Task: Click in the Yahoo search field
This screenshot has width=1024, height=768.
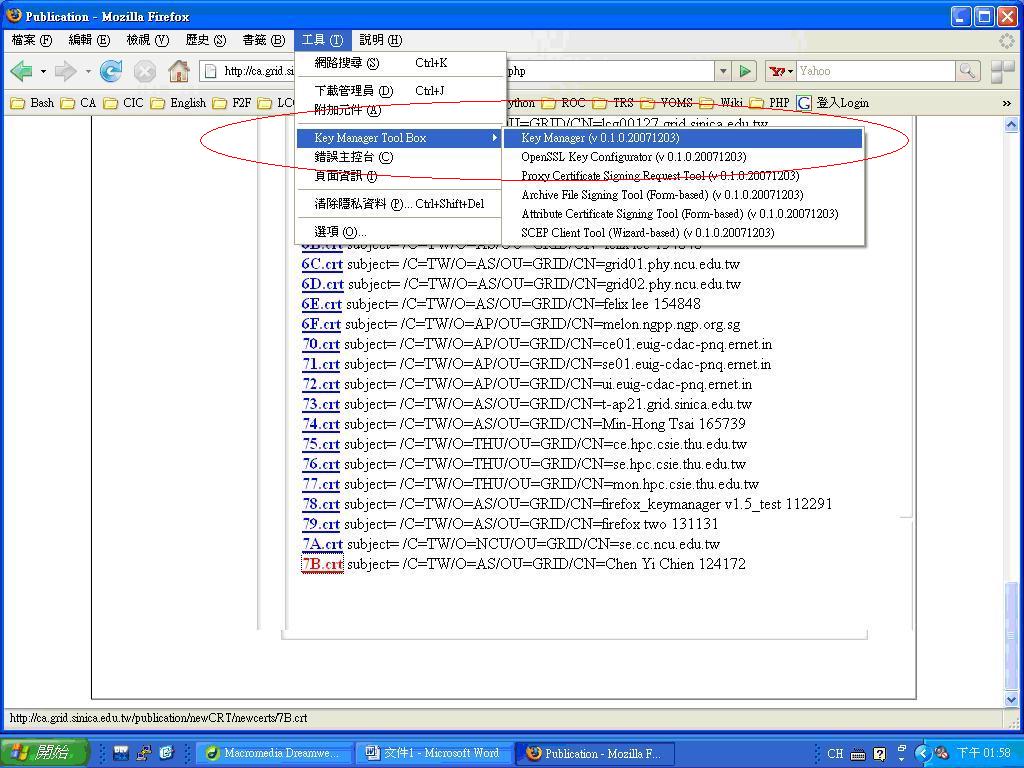Action: [x=875, y=71]
